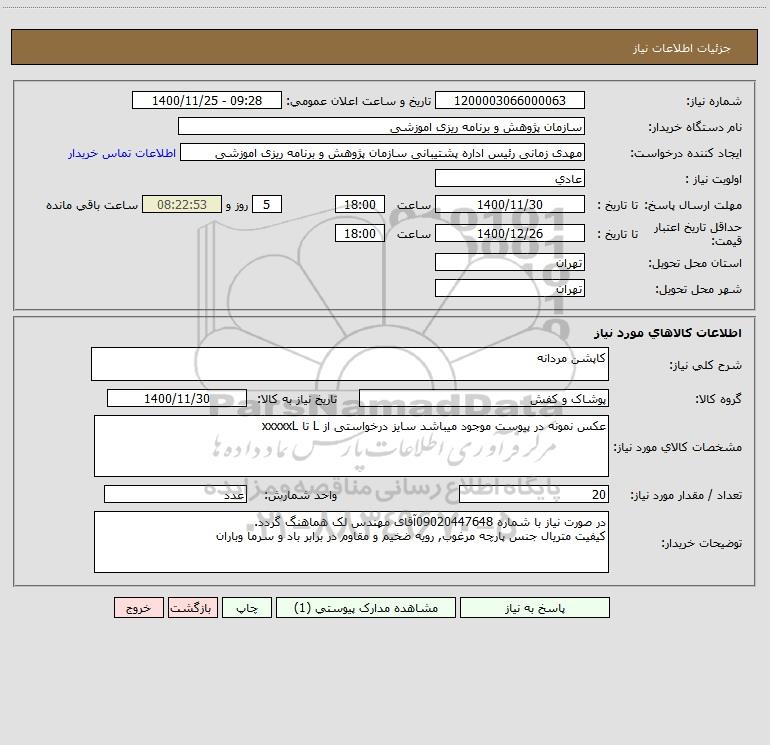Click the تعداد / مقدار مورد نیاز label
This screenshot has width=770, height=745.
[x=686, y=495]
